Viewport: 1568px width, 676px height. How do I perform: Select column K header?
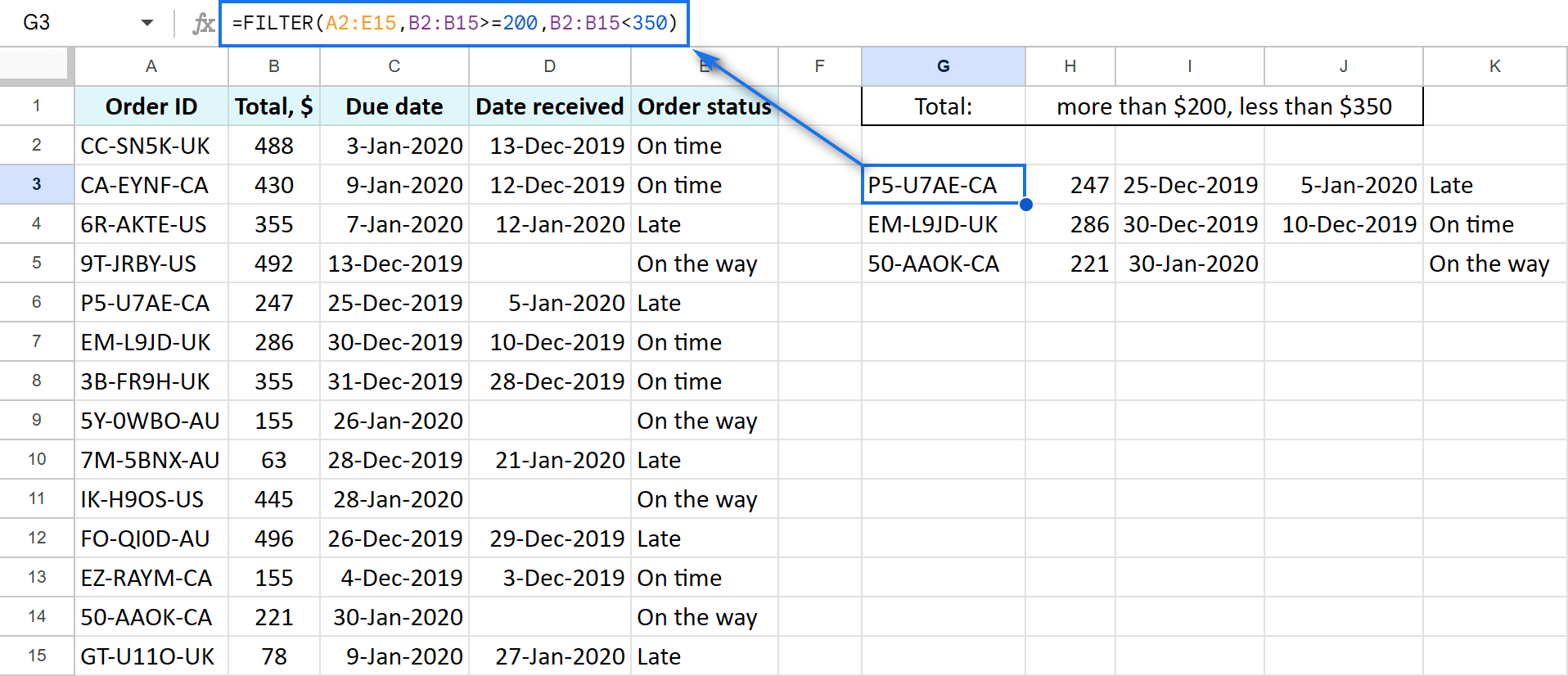[1494, 66]
